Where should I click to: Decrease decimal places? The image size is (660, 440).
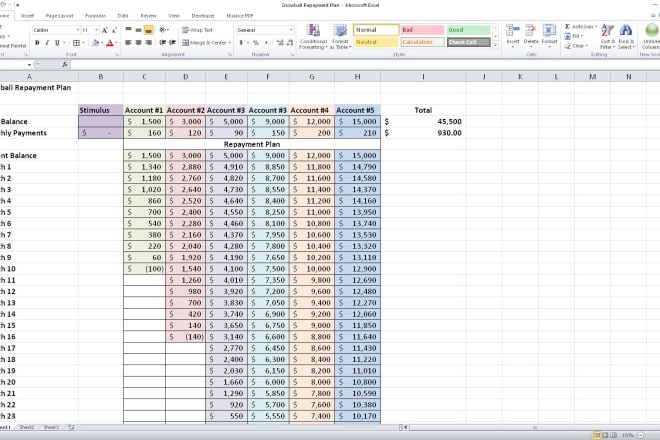290,43
